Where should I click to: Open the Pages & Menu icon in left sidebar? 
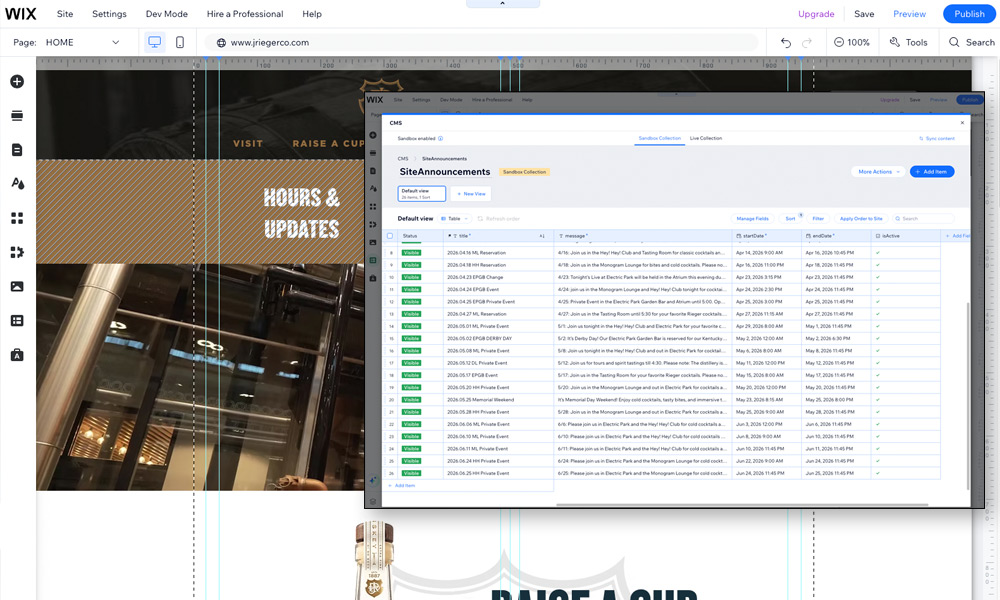(17, 150)
